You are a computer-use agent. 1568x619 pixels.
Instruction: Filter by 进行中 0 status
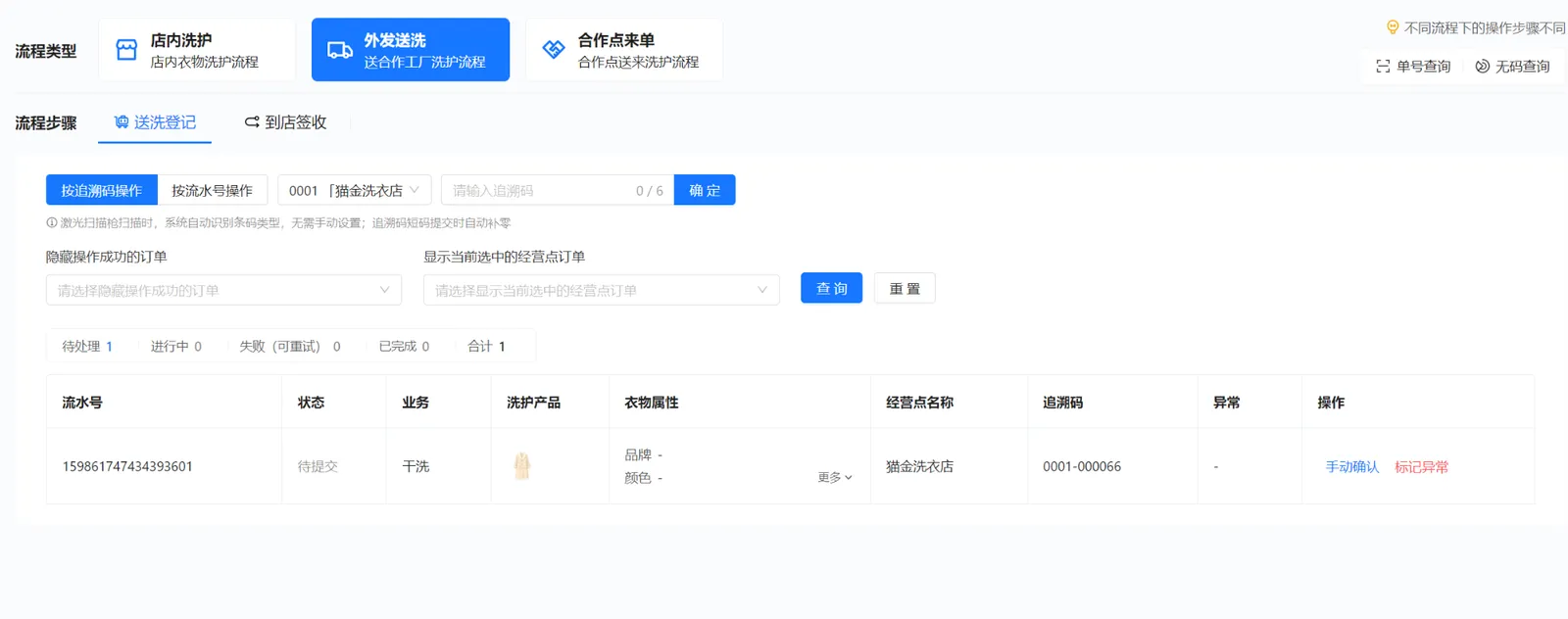point(176,347)
